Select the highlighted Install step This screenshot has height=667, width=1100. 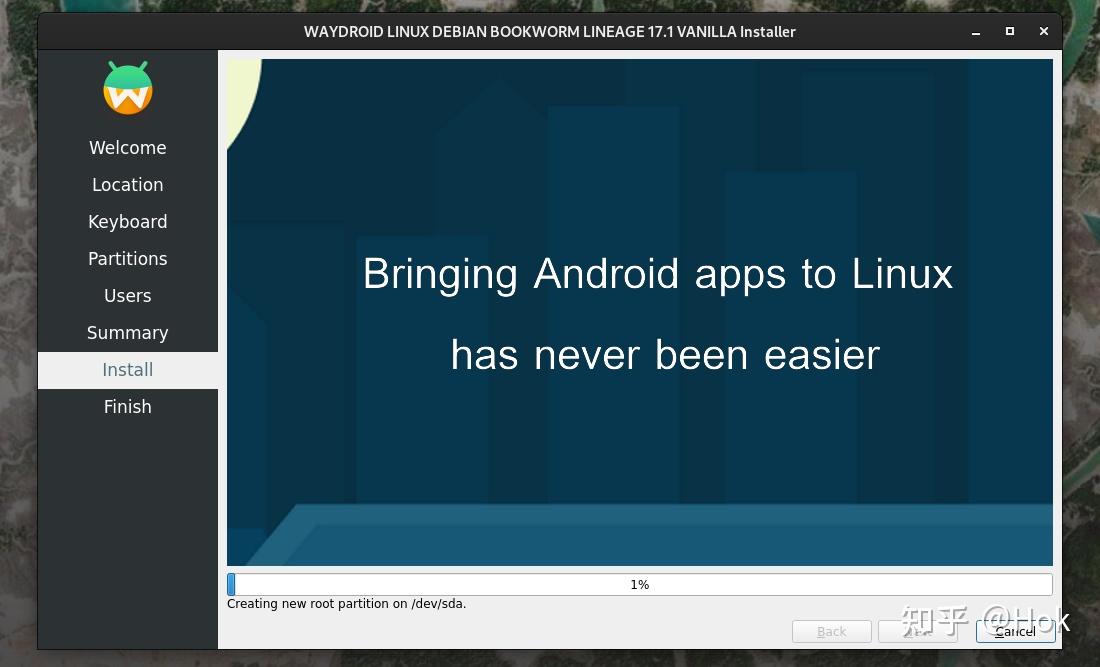[x=127, y=369]
